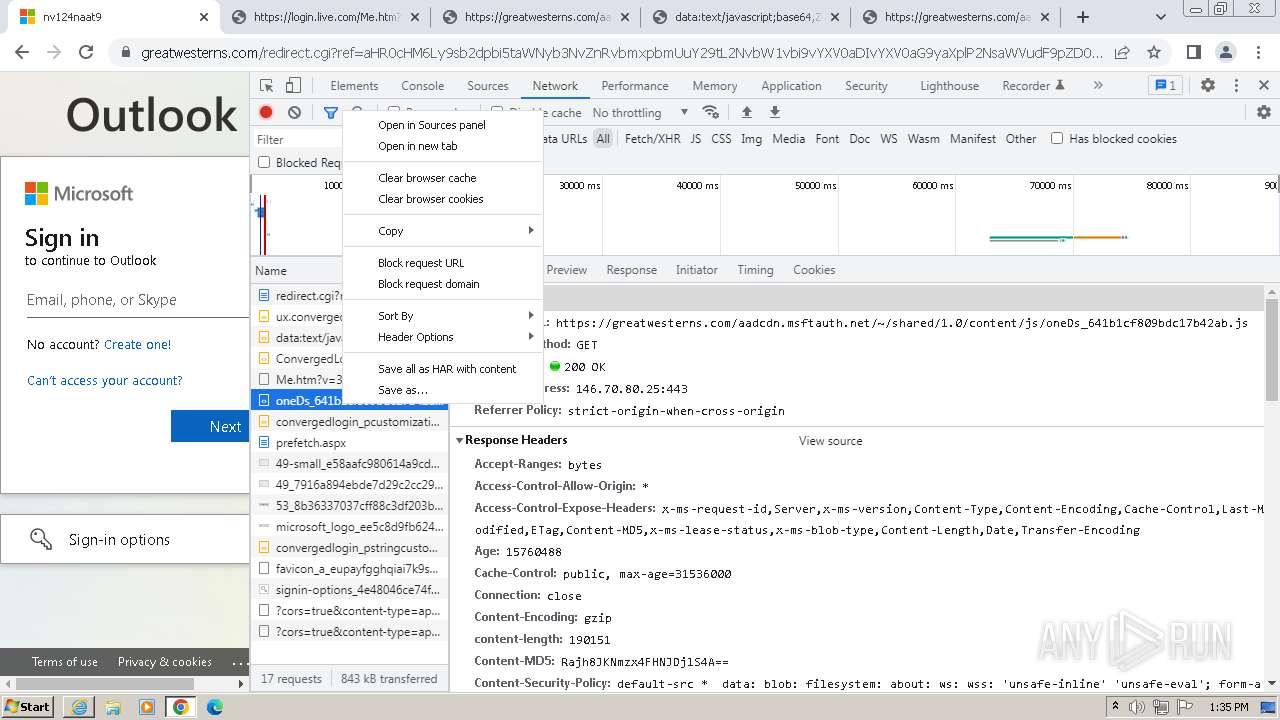This screenshot has height=720, width=1280.
Task: Click View source for response headers
Action: pos(830,441)
